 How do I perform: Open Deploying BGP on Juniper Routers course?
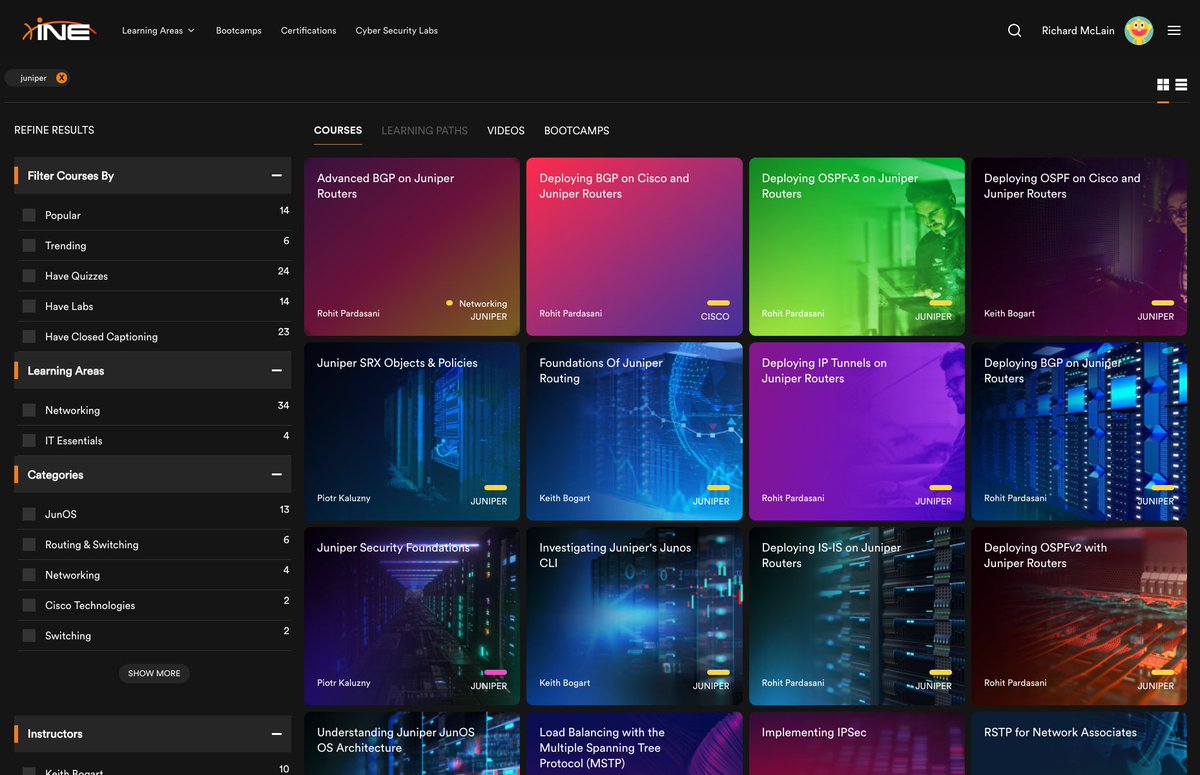tap(1079, 432)
